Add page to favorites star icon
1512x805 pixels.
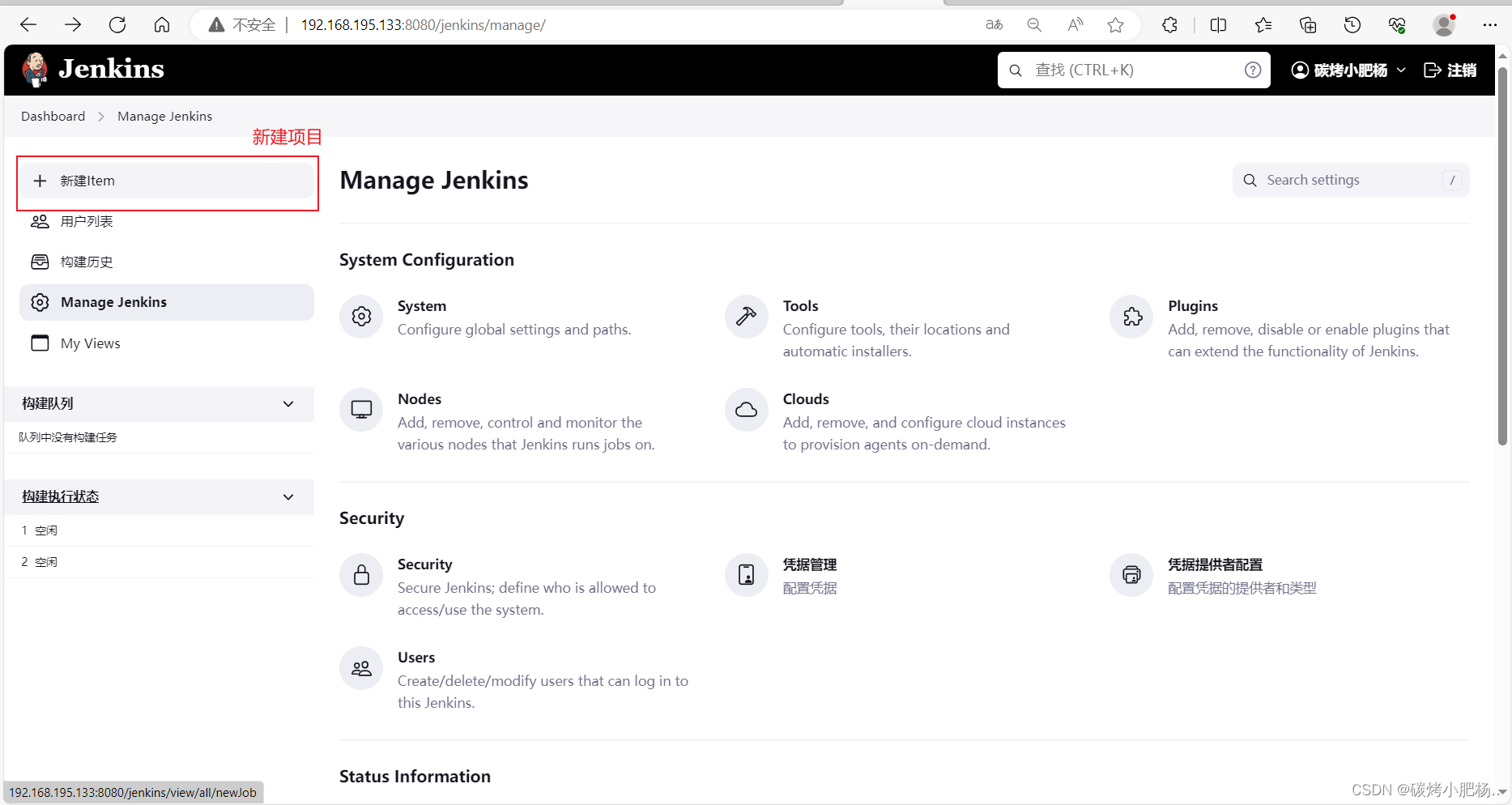coord(1115,25)
